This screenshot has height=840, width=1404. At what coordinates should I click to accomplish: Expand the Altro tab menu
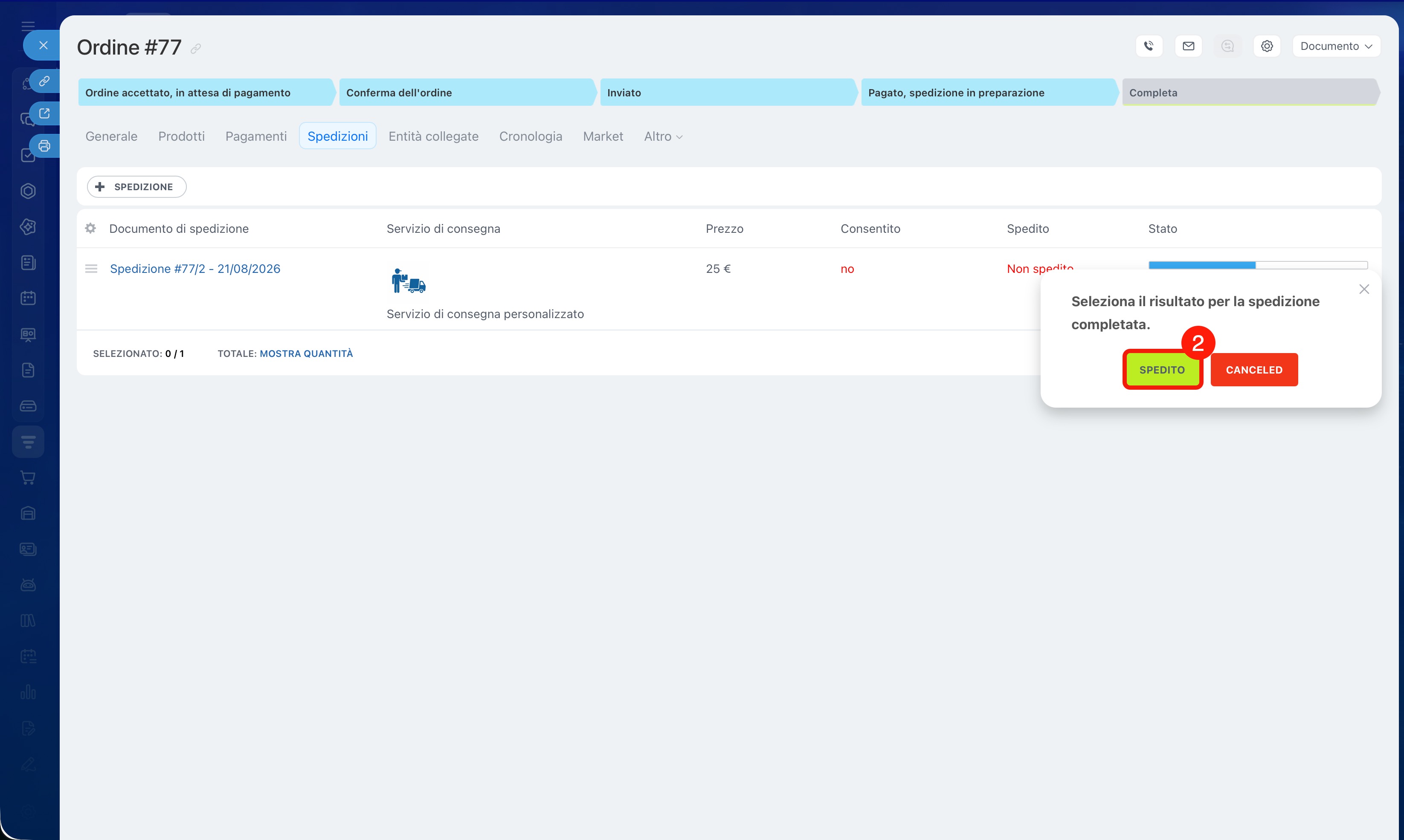point(663,136)
